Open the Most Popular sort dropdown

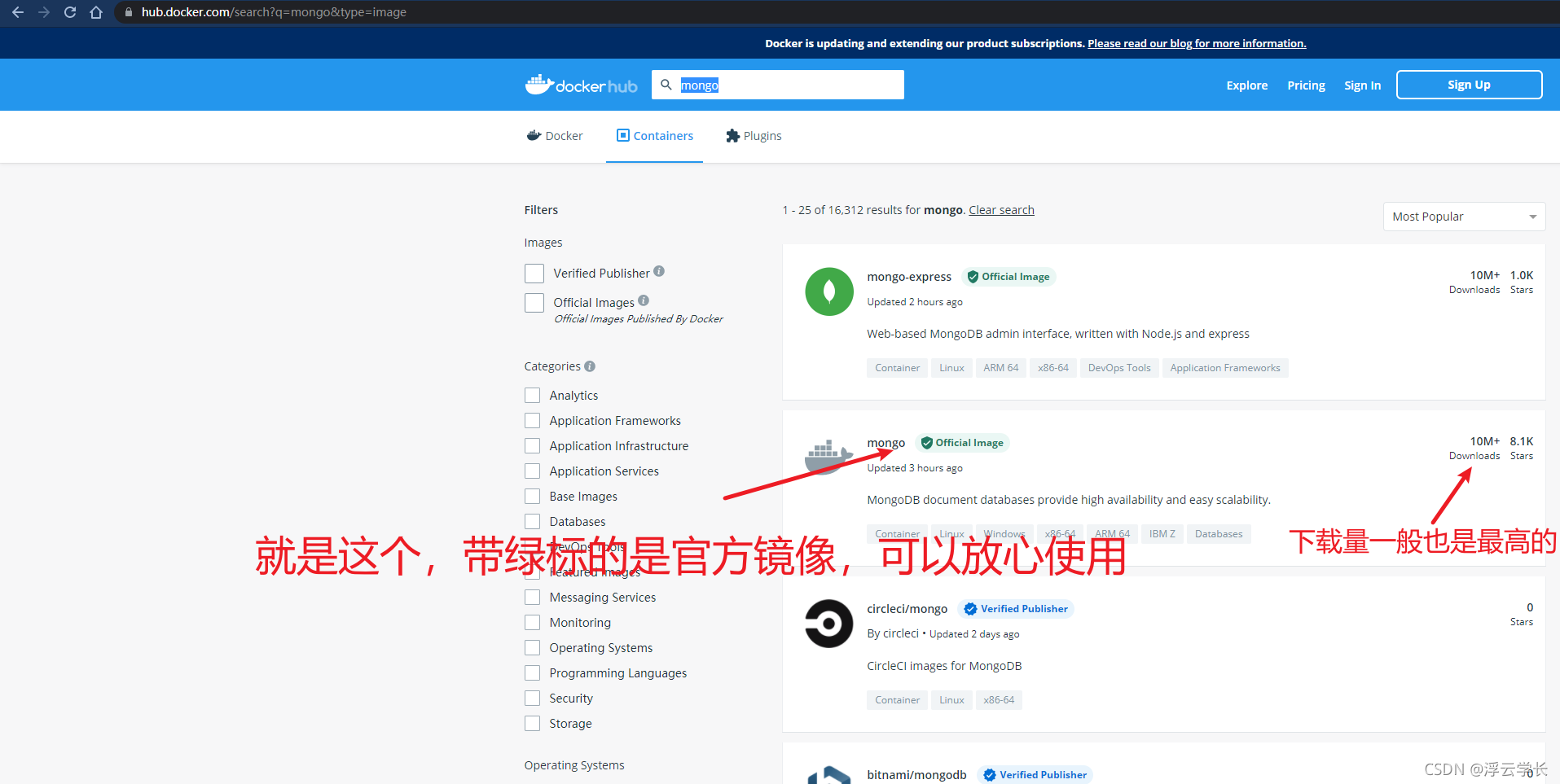point(1464,217)
